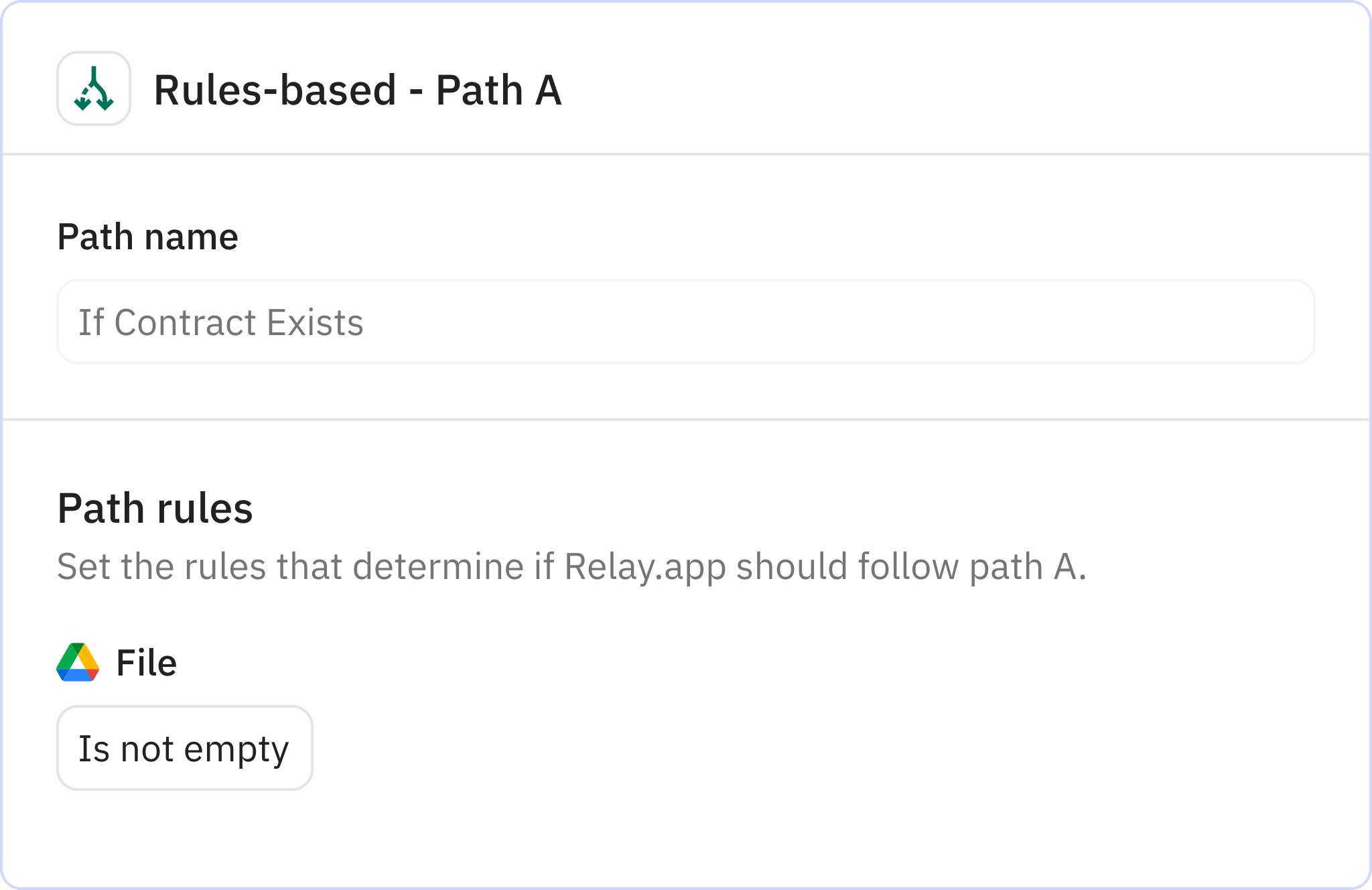Select the Path name section header
The height and width of the screenshot is (890, 1372).
click(x=147, y=236)
